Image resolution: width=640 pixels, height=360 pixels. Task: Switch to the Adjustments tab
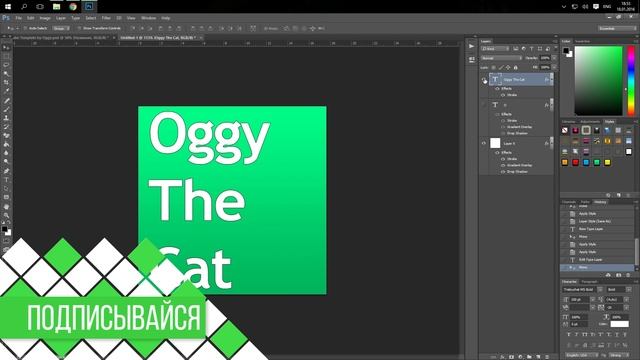(590, 122)
